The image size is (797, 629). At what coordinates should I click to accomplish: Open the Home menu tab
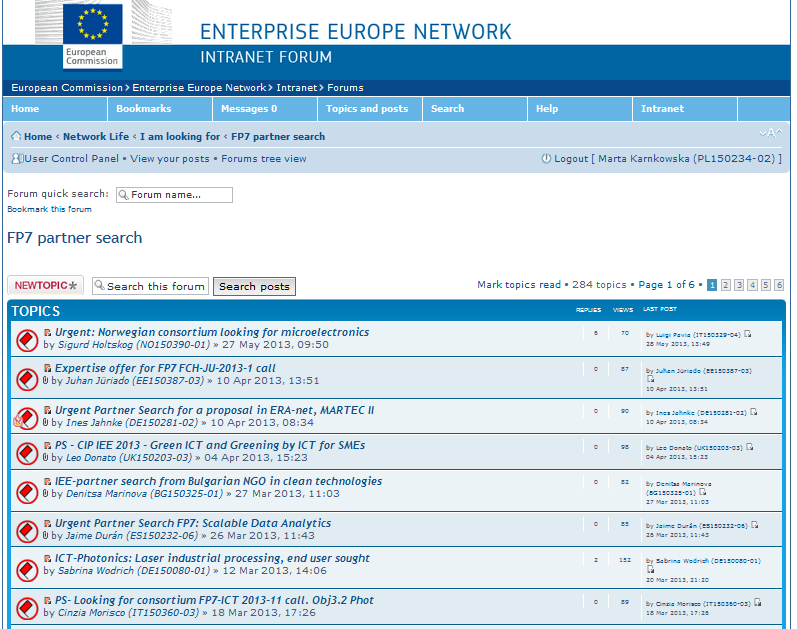point(55,109)
